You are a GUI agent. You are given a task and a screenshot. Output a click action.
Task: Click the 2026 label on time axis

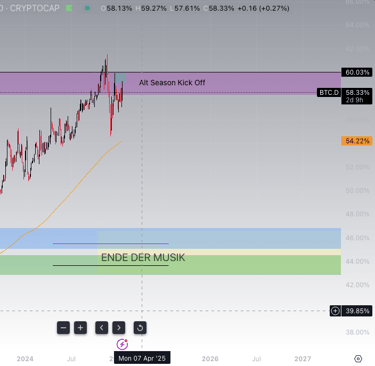[x=210, y=359]
